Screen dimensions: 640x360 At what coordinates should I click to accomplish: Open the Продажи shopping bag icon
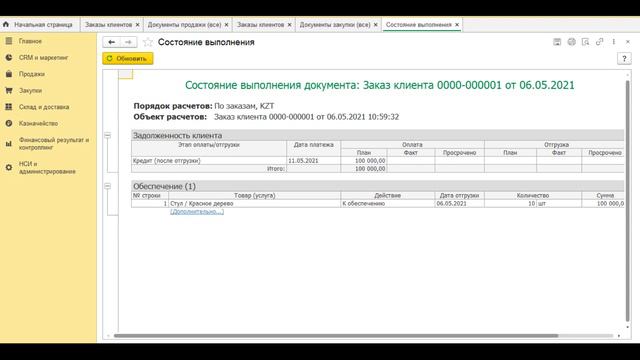coord(9,74)
